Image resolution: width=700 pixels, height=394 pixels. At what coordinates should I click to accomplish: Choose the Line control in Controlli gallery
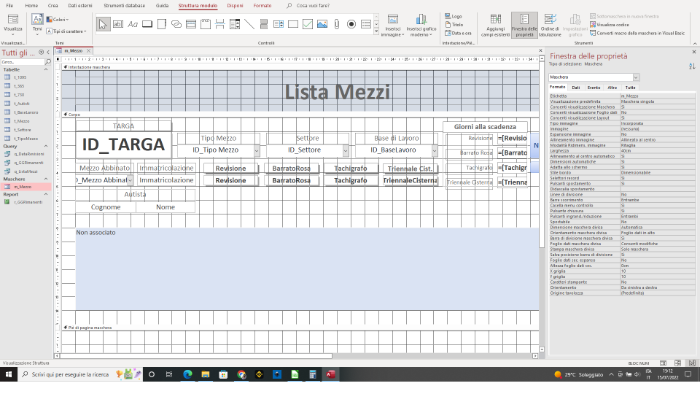click(249, 24)
